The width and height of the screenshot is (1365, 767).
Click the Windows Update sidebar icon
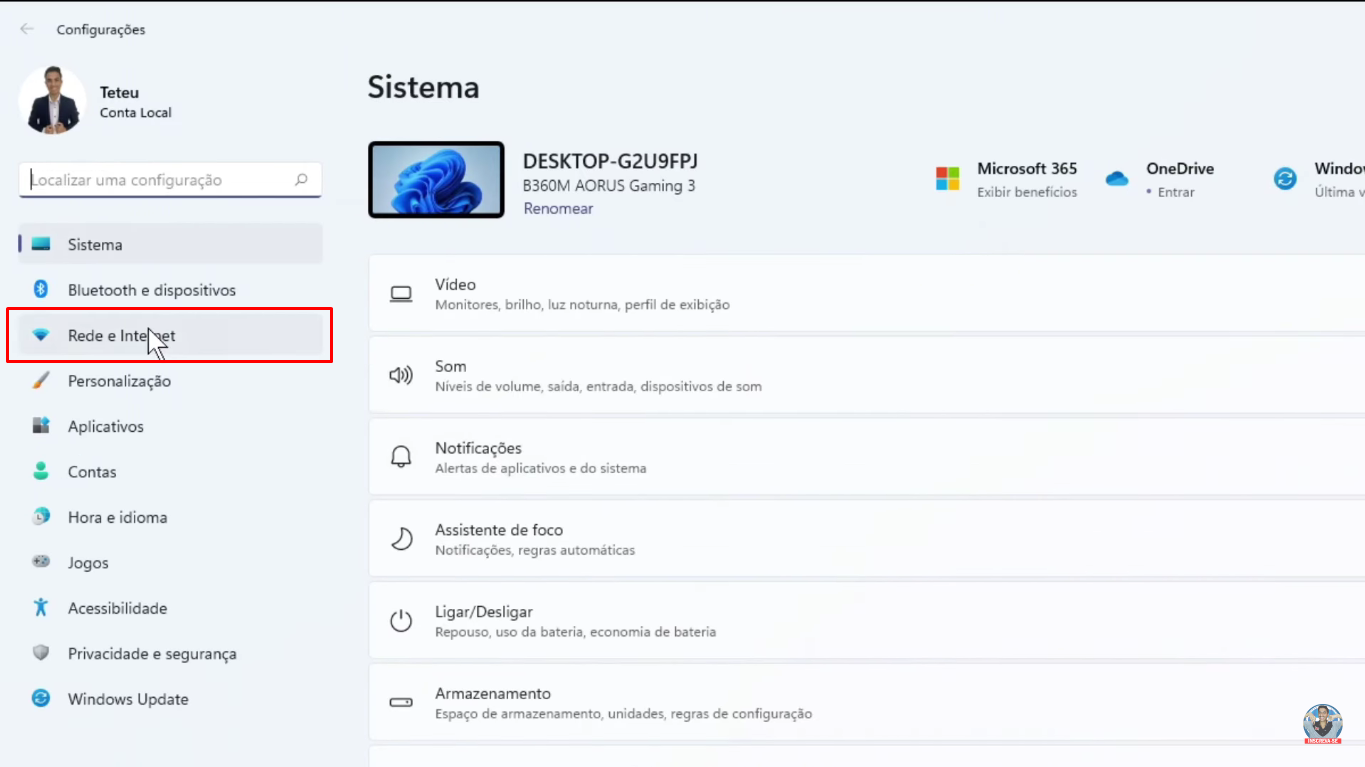pyautogui.click(x=41, y=699)
